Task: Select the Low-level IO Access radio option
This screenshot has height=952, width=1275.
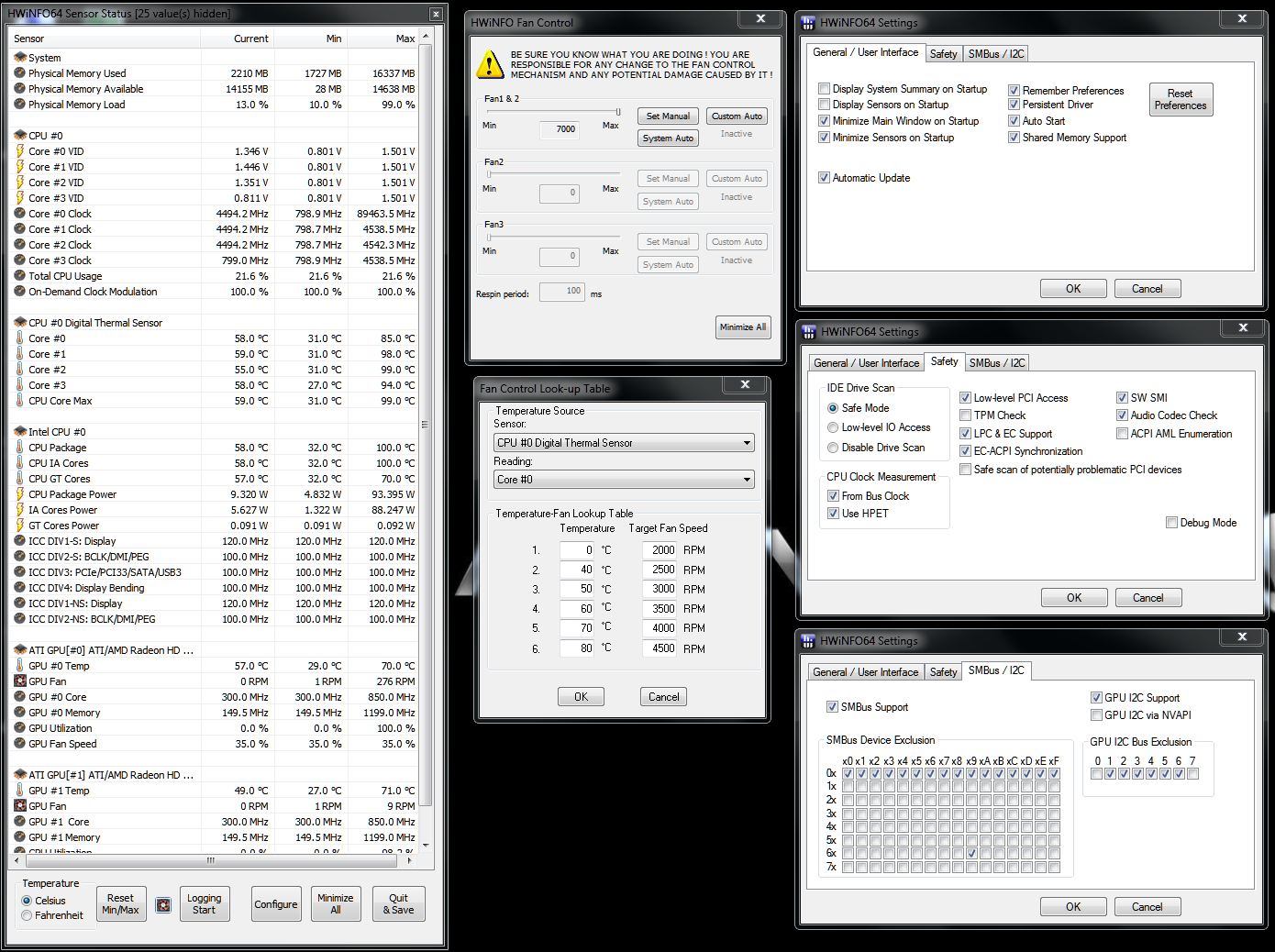Action: [833, 427]
